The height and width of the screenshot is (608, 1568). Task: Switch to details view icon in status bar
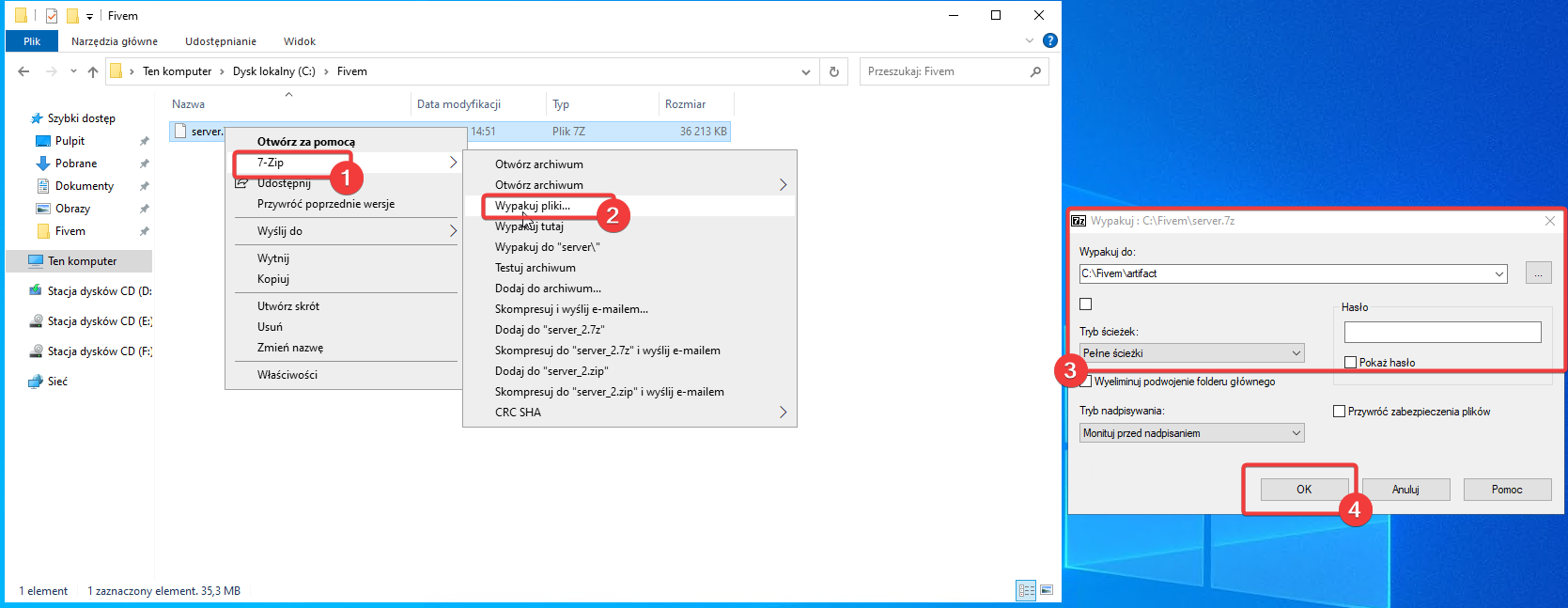(x=1026, y=590)
